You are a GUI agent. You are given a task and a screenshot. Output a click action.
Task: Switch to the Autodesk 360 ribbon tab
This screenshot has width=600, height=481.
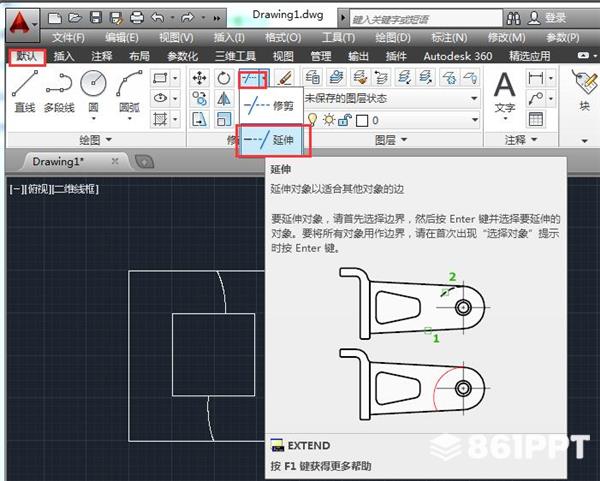click(458, 56)
